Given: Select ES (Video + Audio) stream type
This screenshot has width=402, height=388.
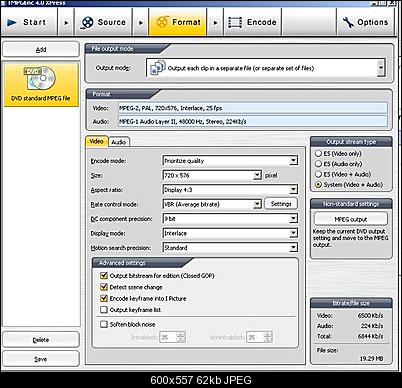Looking at the screenshot, I should click(318, 174).
